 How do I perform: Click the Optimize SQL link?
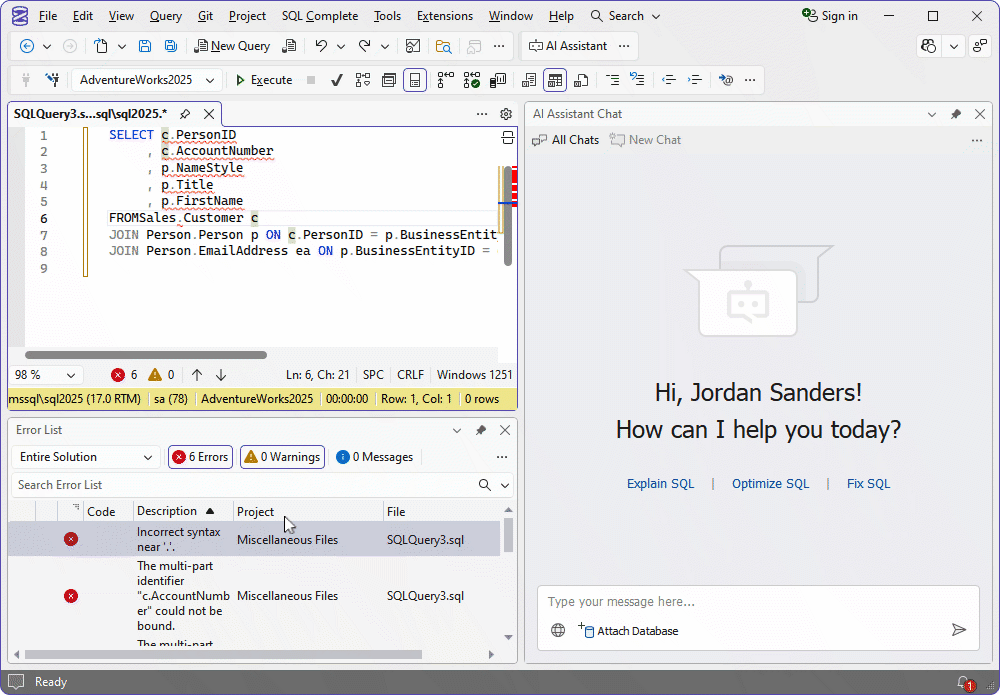pyautogui.click(x=770, y=484)
